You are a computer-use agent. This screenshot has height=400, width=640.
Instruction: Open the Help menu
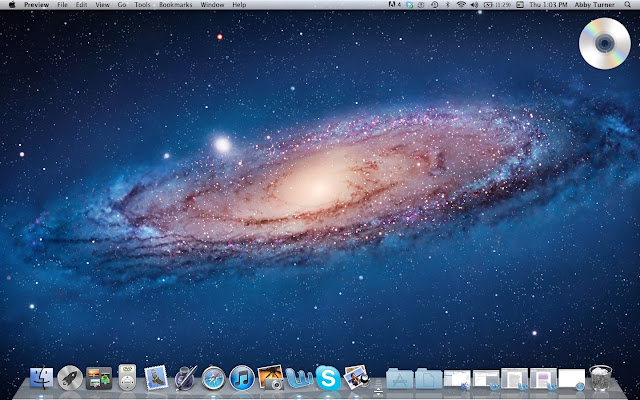coord(239,5)
